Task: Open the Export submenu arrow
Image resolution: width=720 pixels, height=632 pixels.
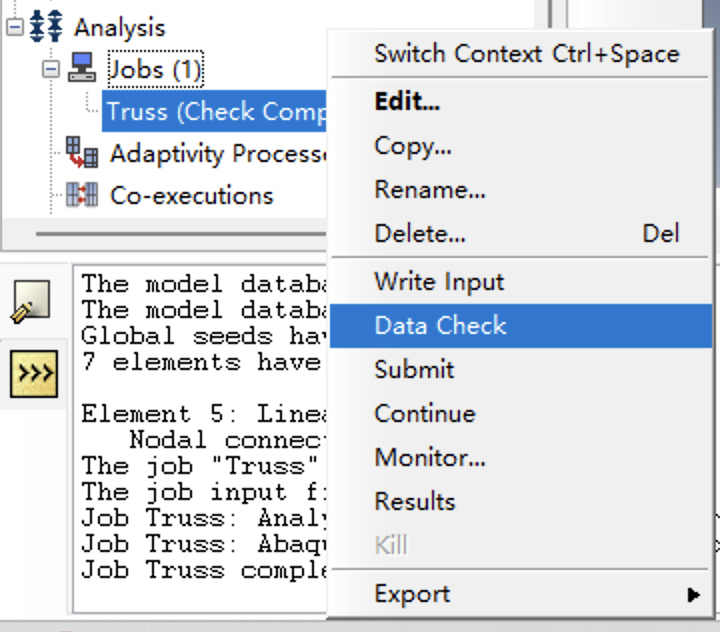Action: pyautogui.click(x=693, y=595)
